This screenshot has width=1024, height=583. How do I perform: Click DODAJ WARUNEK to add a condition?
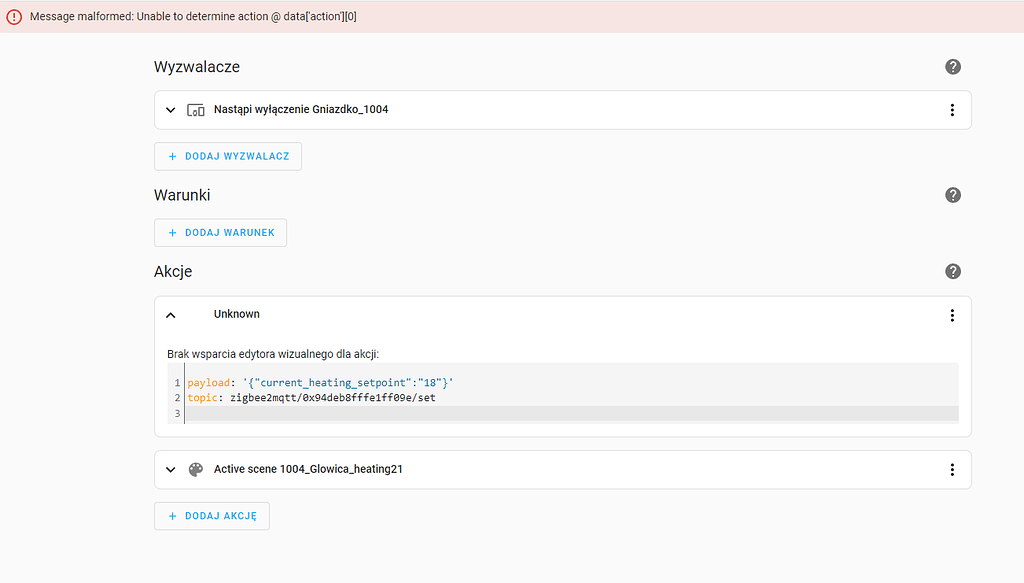(220, 232)
